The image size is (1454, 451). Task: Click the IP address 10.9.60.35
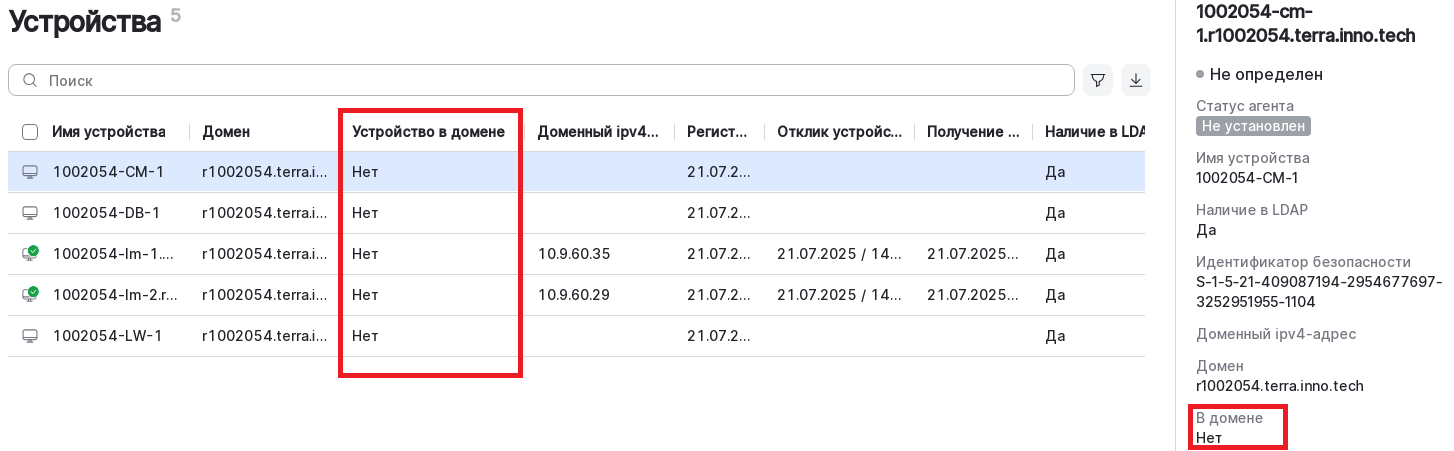click(x=573, y=254)
